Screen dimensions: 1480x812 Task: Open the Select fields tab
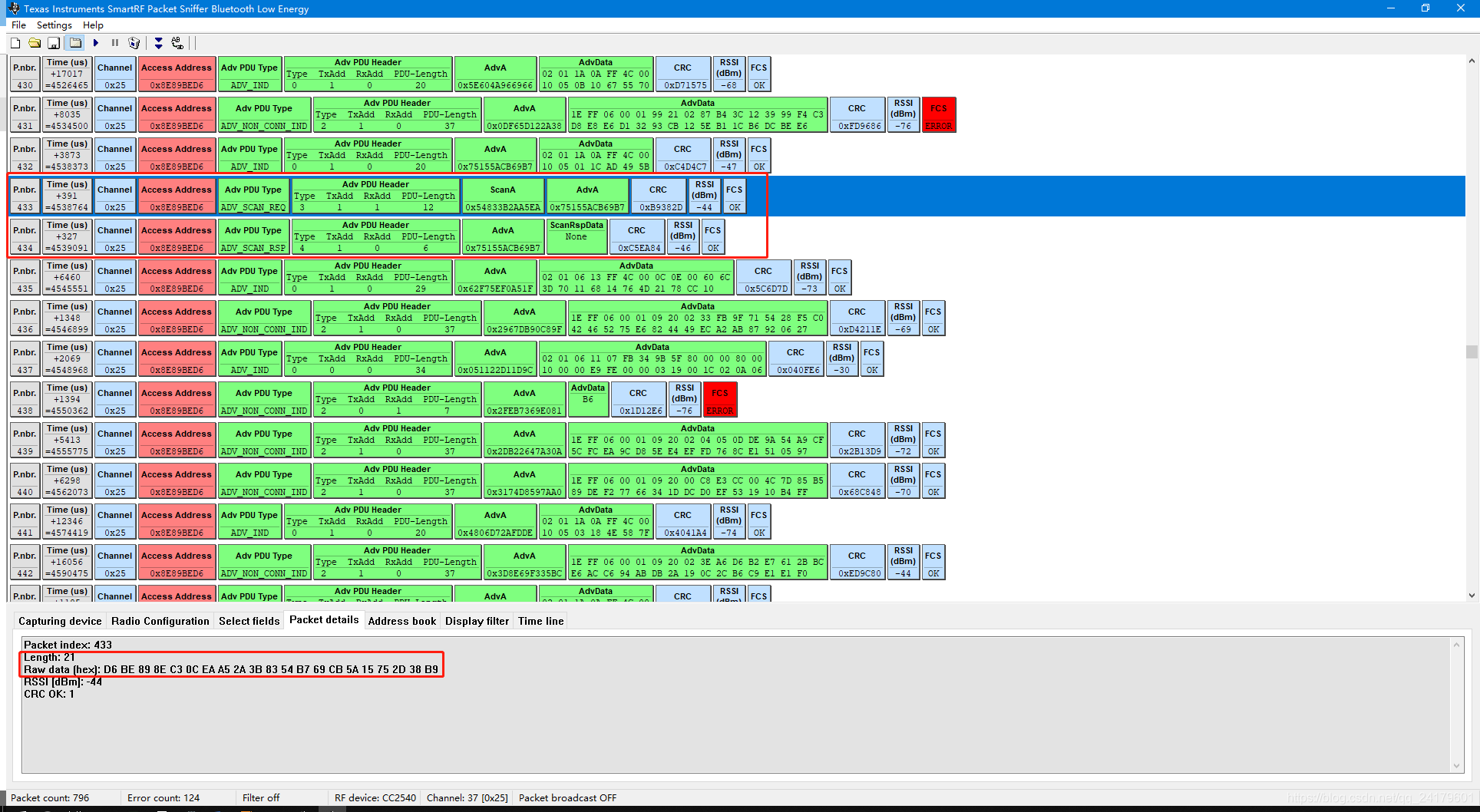point(249,621)
